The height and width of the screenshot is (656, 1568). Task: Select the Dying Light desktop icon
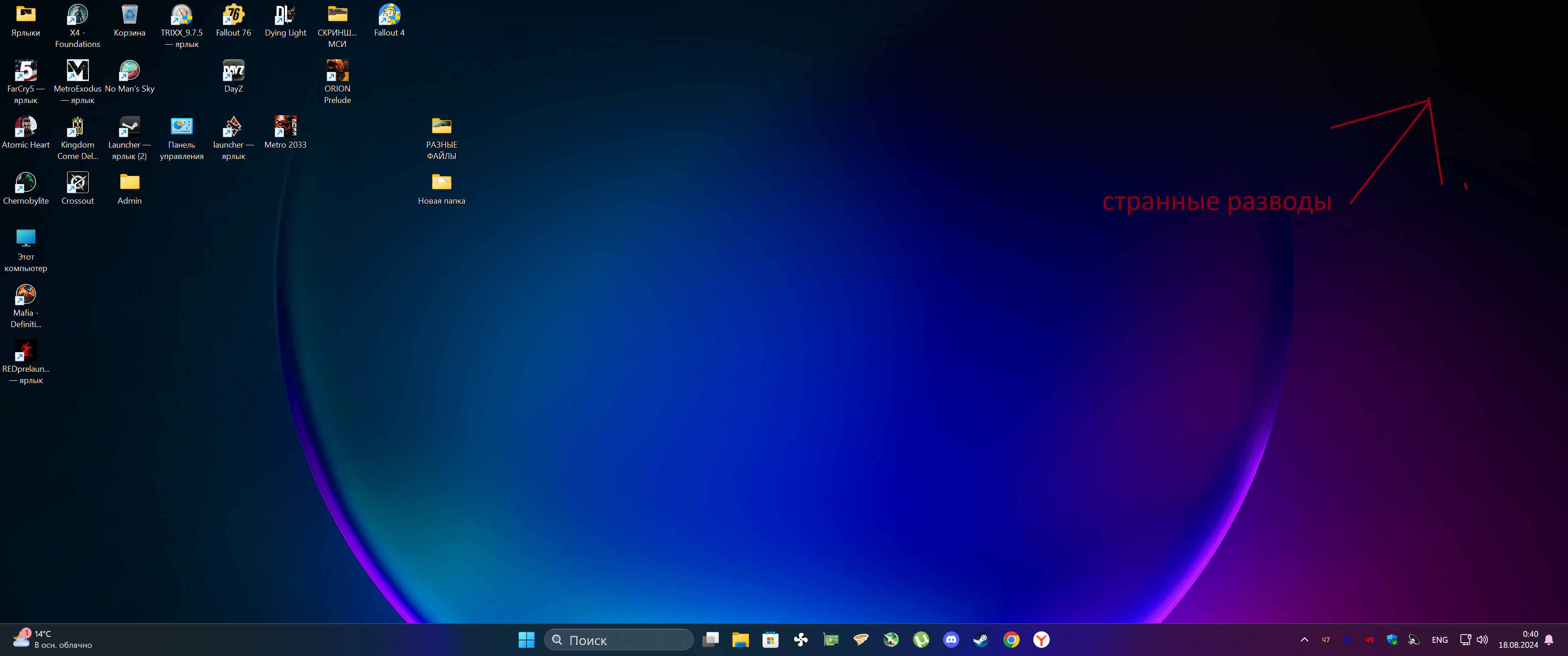click(285, 15)
